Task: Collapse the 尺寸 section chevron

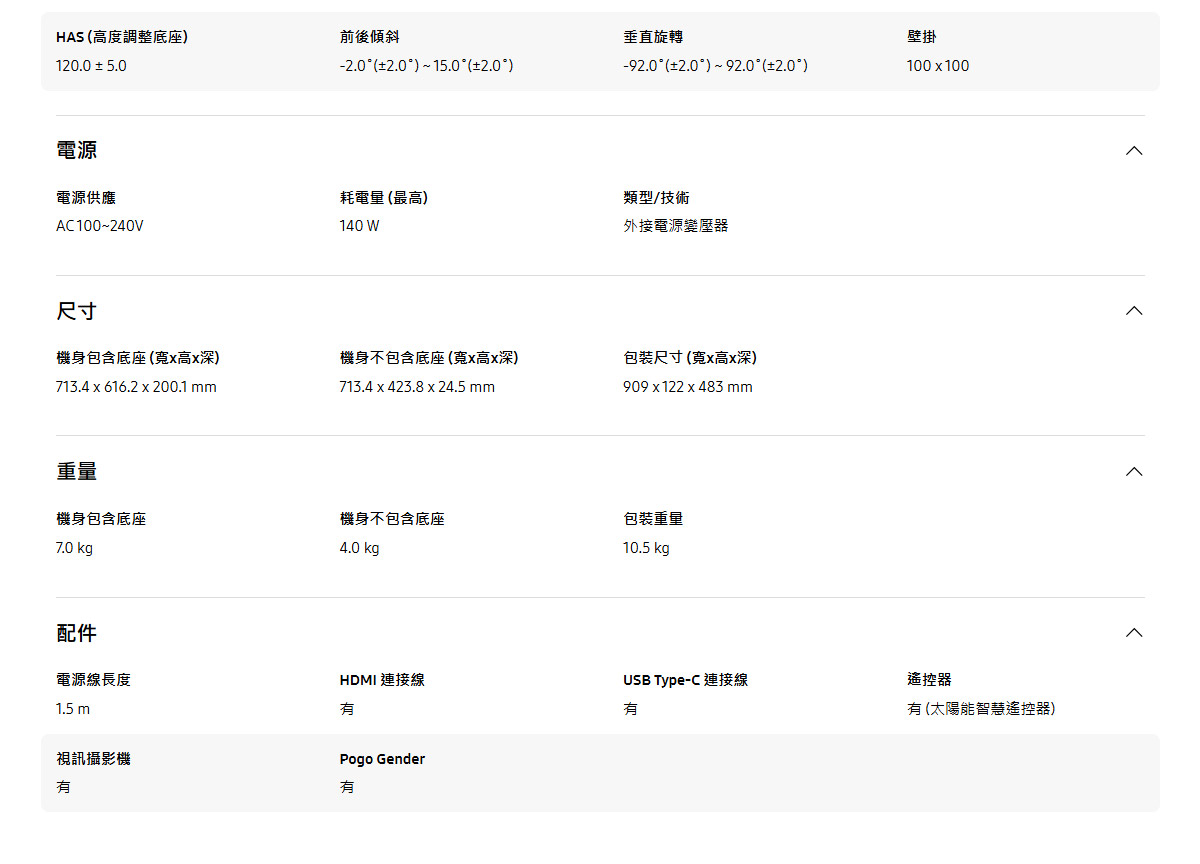Action: (1133, 311)
